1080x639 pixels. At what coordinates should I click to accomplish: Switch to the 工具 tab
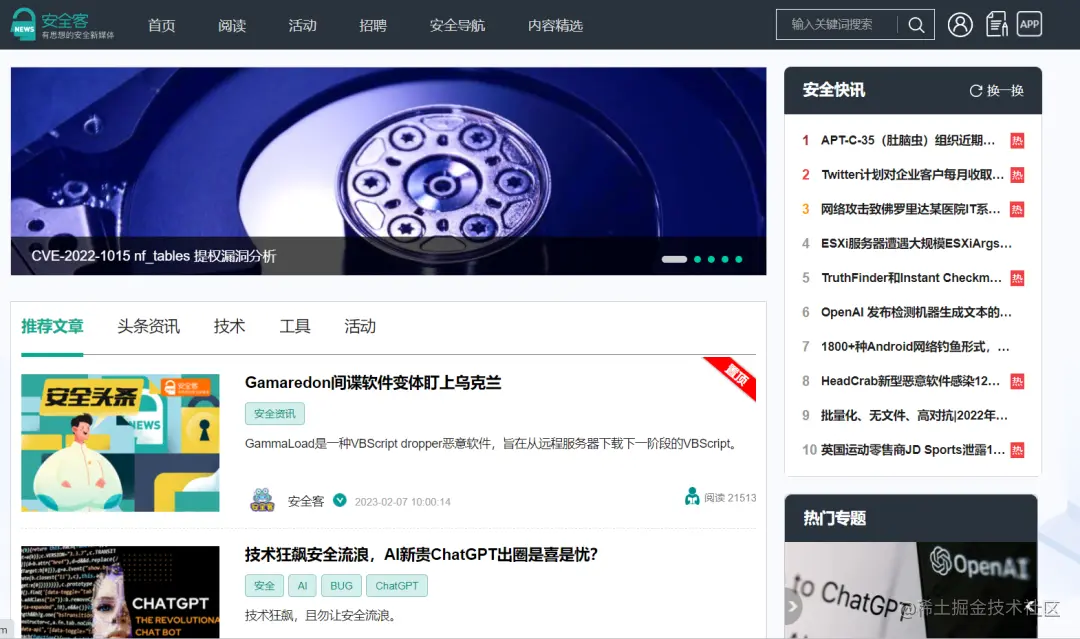click(x=294, y=326)
